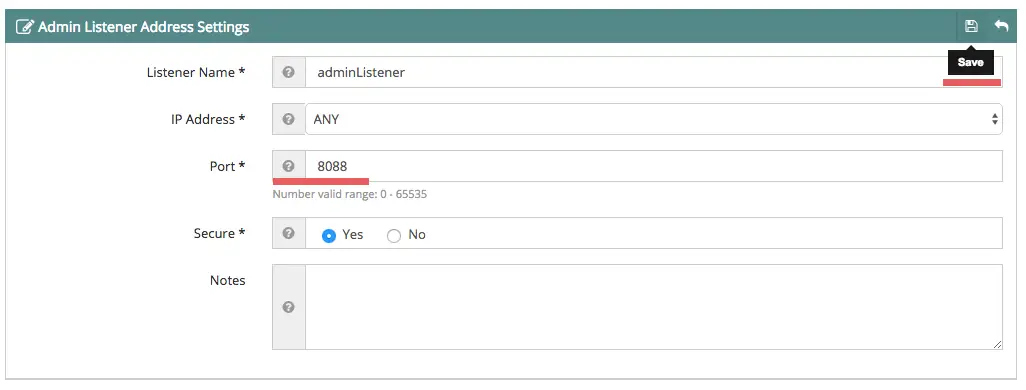
Task: Click the black Save tooltip
Action: pyautogui.click(x=970, y=62)
